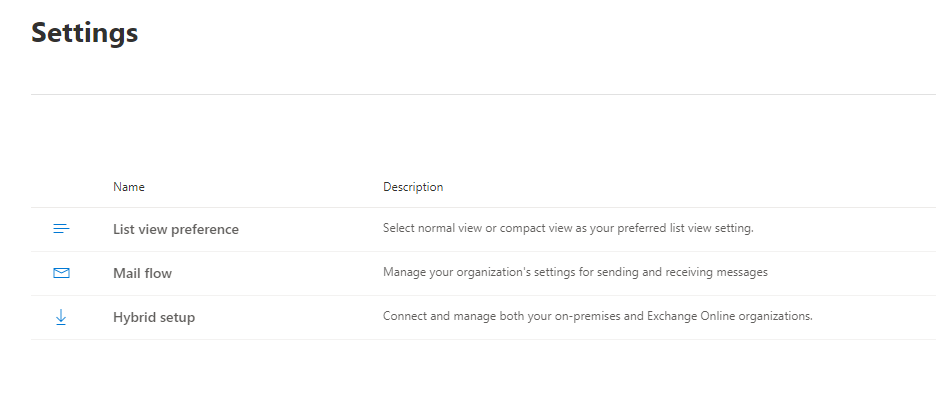Sort by the Name column header
The width and height of the screenshot is (936, 394).
tap(129, 187)
